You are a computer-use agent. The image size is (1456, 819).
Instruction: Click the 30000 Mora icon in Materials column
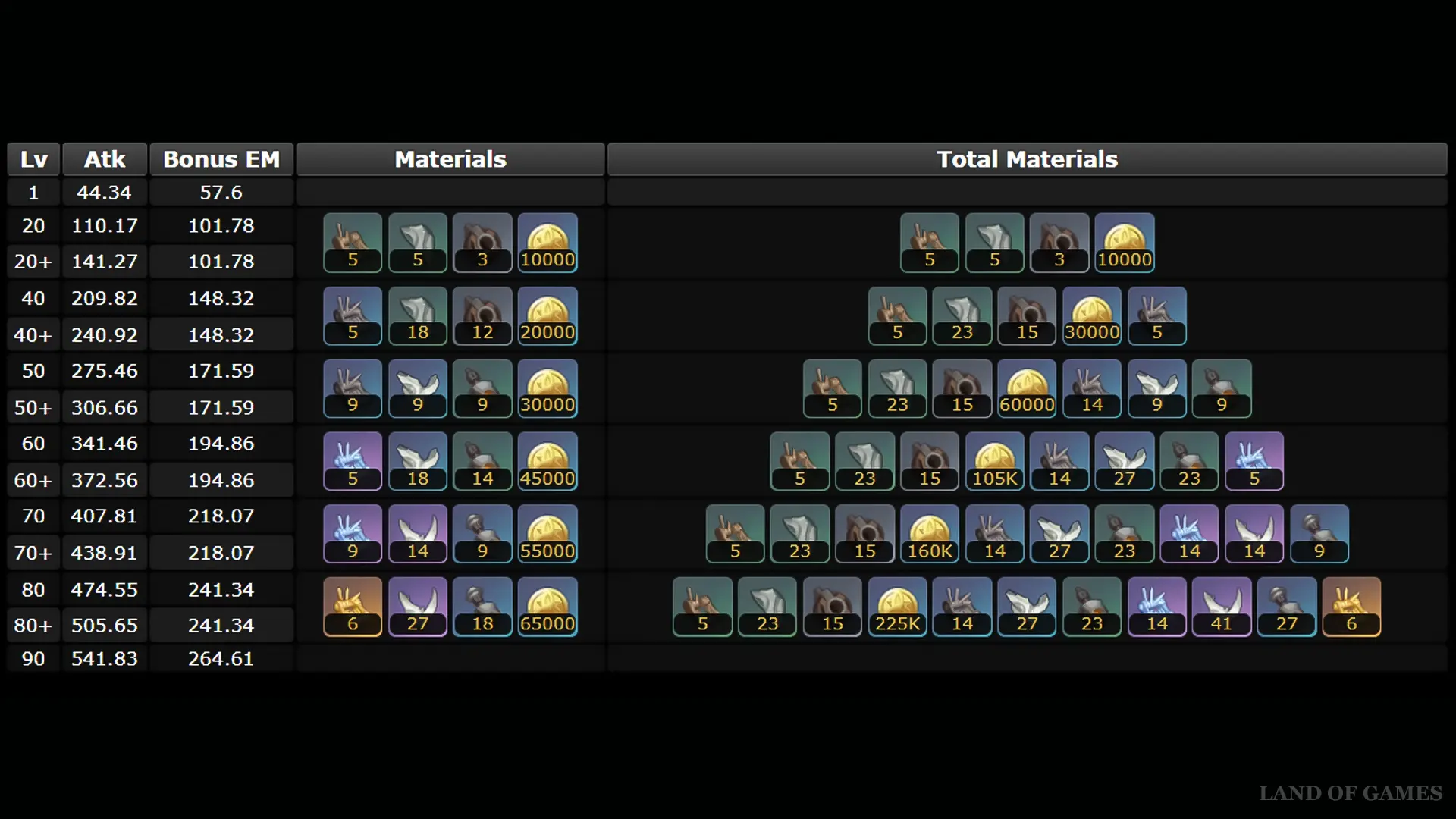coord(548,388)
